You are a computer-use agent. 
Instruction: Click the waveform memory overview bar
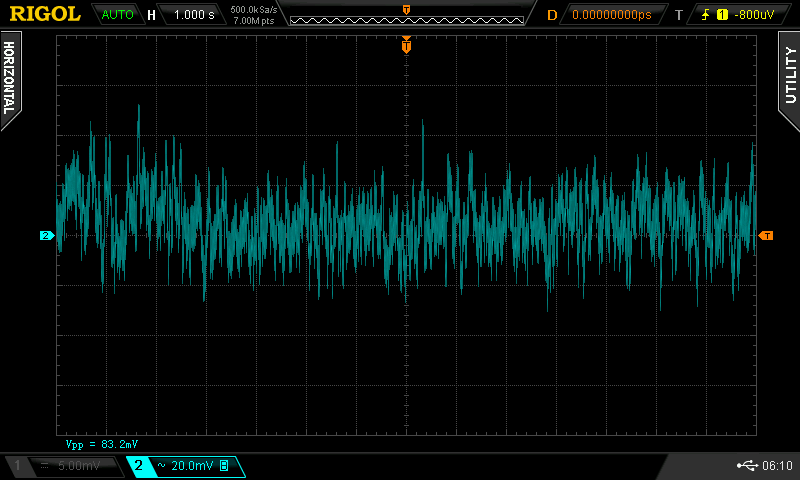click(x=407, y=20)
